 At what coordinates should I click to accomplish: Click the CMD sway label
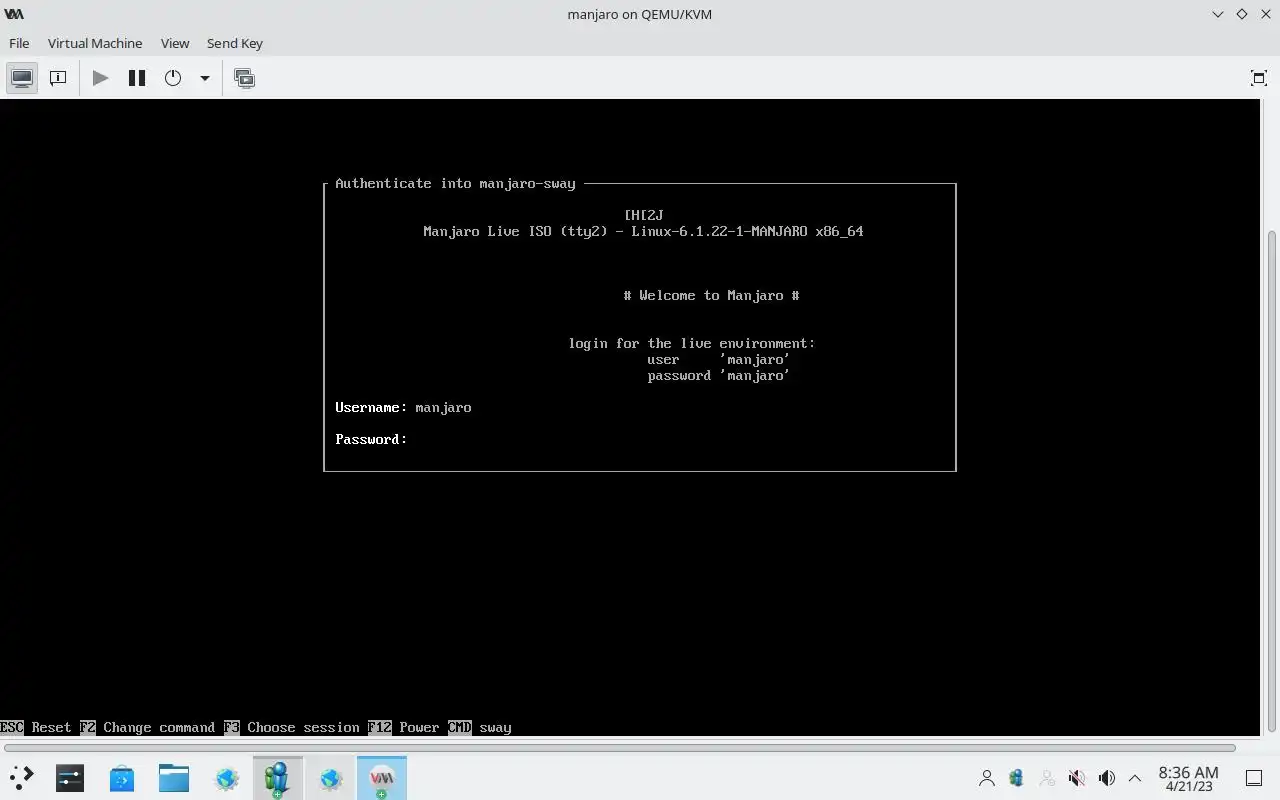479,727
